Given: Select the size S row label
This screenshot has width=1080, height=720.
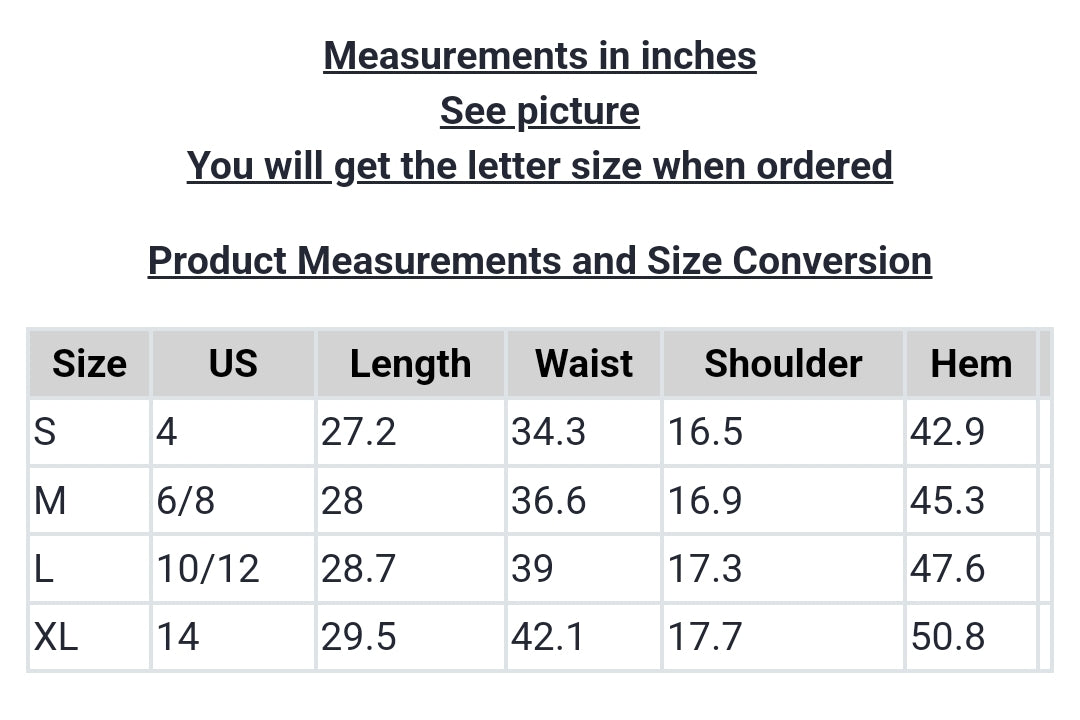Looking at the screenshot, I should [x=45, y=432].
